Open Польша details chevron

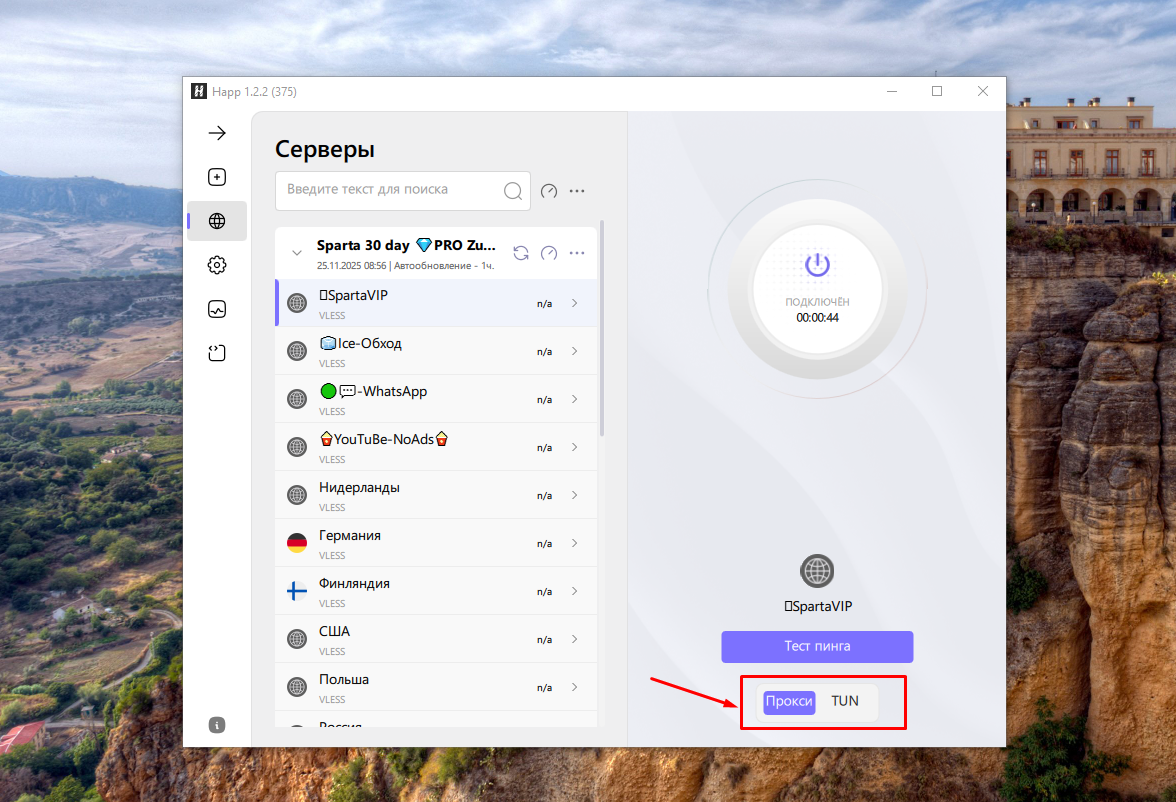coord(574,687)
